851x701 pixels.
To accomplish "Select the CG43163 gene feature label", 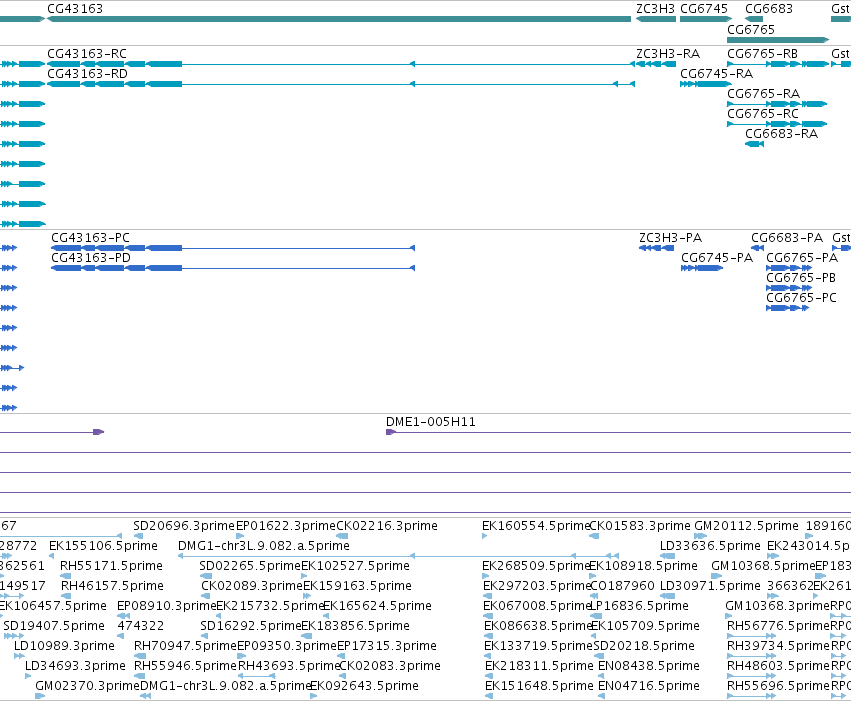I will point(75,9).
